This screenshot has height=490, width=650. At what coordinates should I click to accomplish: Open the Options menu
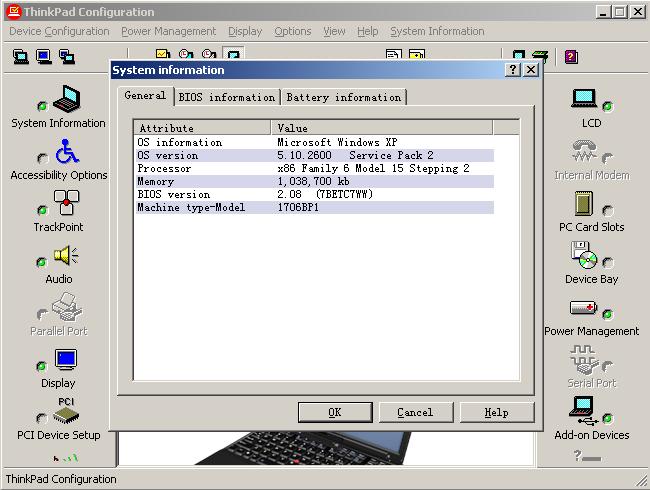coord(293,31)
